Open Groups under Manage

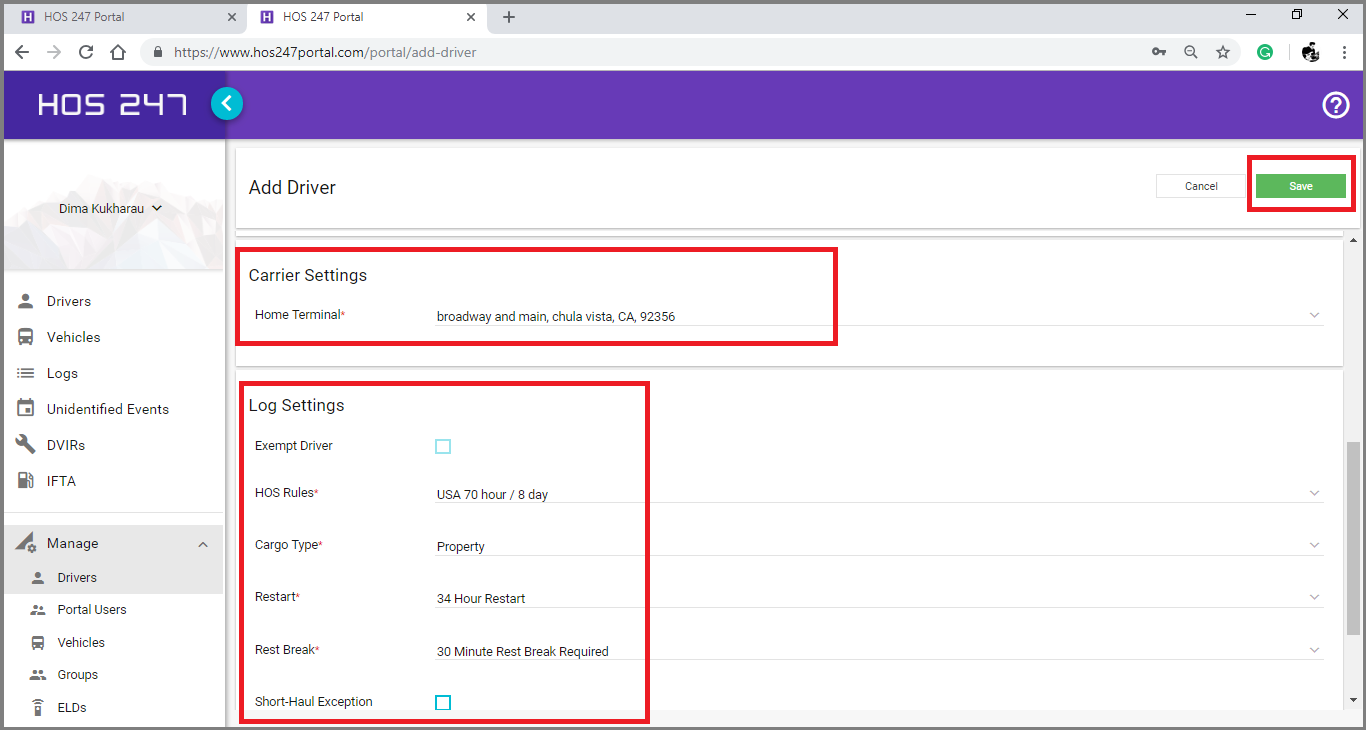point(78,675)
